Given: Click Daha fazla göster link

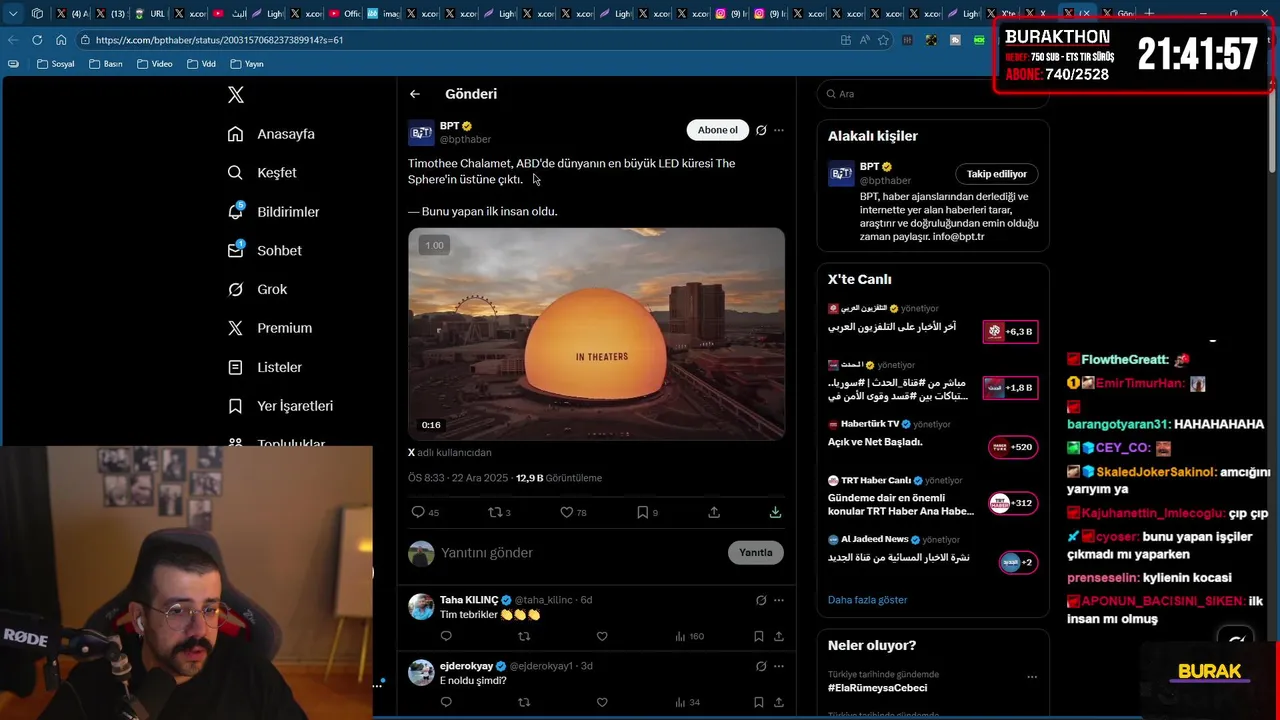Looking at the screenshot, I should click(867, 600).
